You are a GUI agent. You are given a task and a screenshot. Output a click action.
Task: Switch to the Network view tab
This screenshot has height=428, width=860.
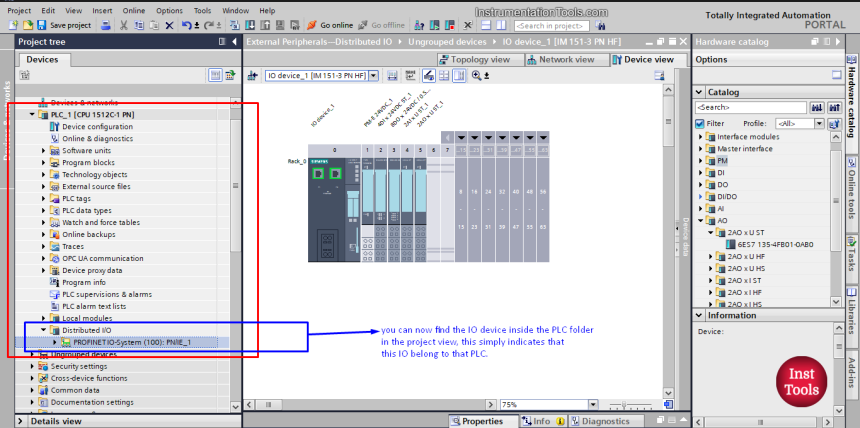(562, 60)
